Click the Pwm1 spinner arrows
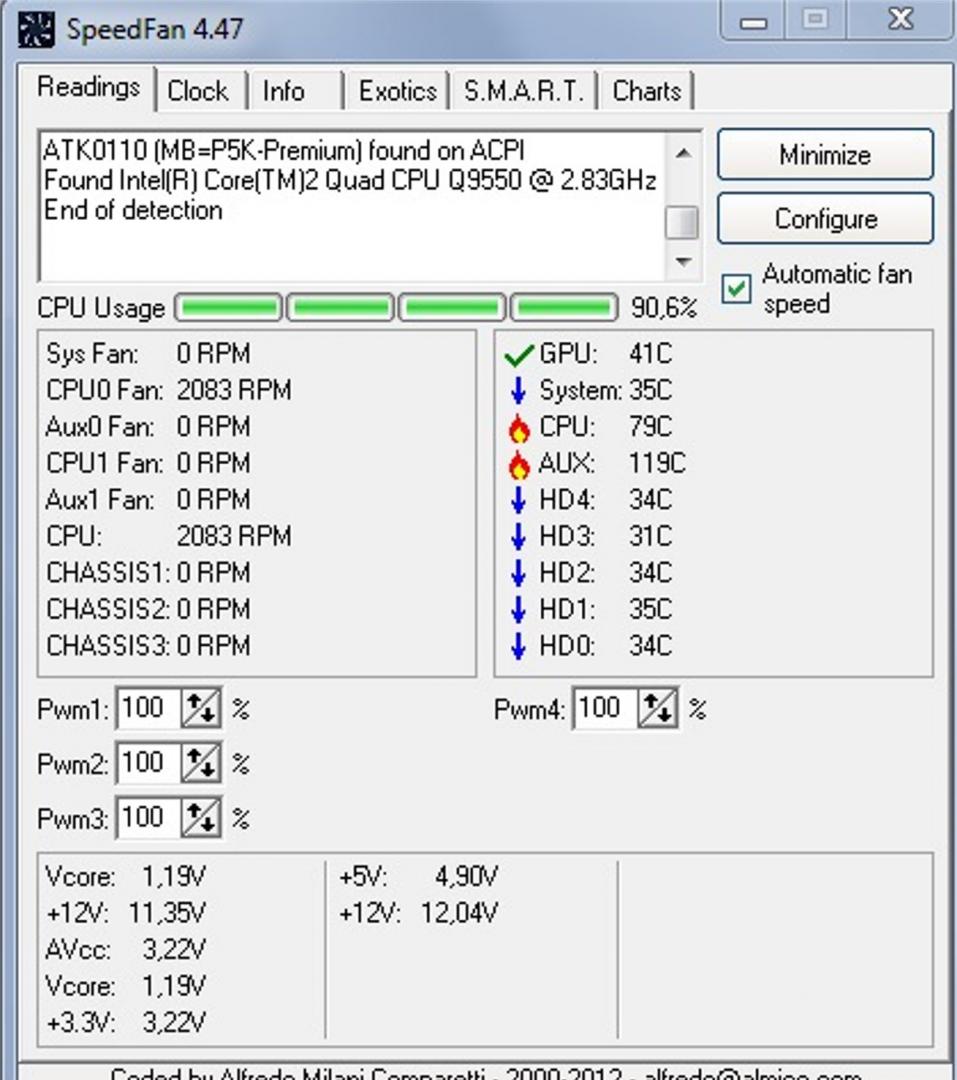This screenshot has height=1080, width=957. (200, 708)
